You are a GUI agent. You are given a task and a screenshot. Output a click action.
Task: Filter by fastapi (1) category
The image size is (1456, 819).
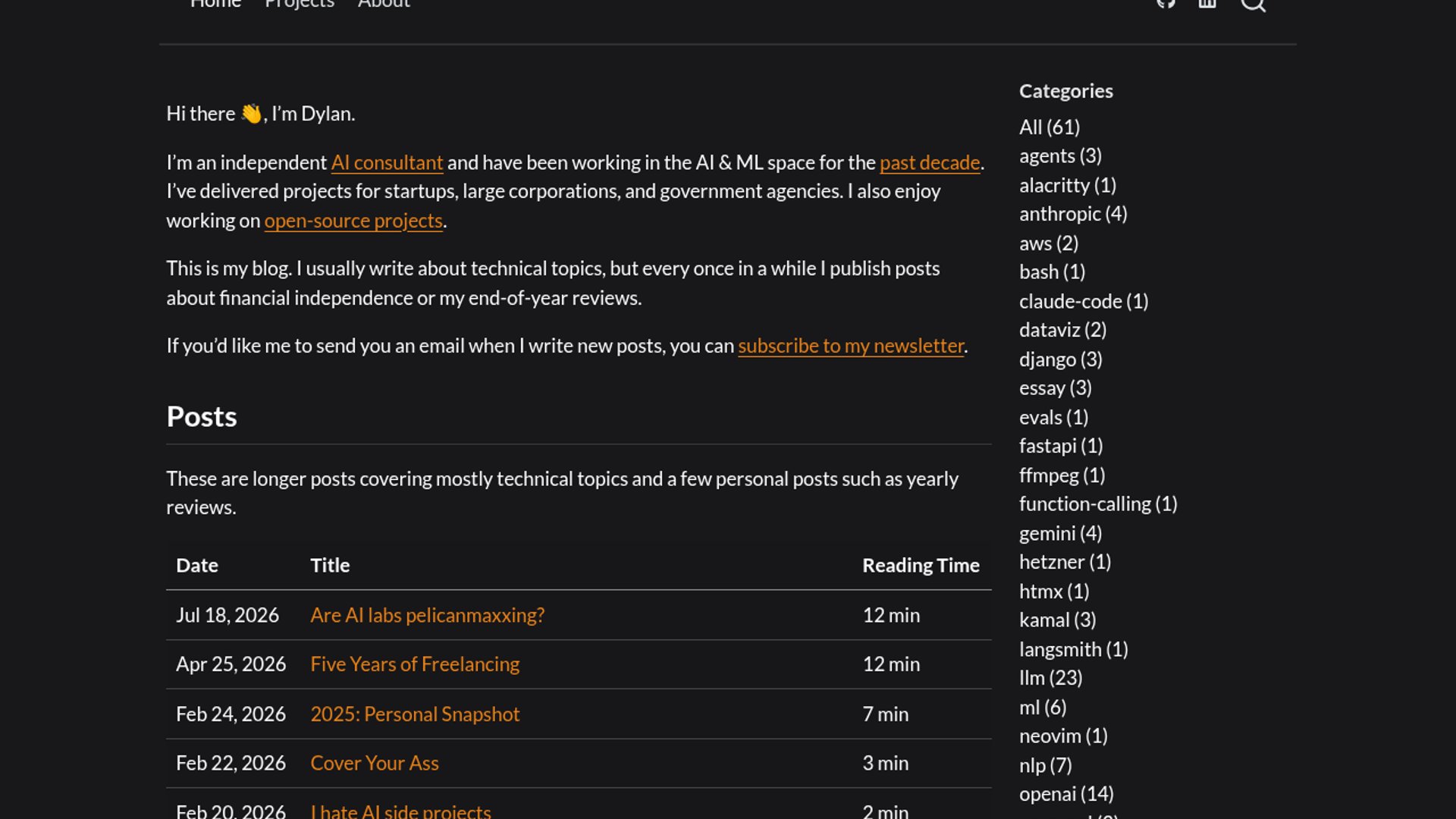point(1061,446)
